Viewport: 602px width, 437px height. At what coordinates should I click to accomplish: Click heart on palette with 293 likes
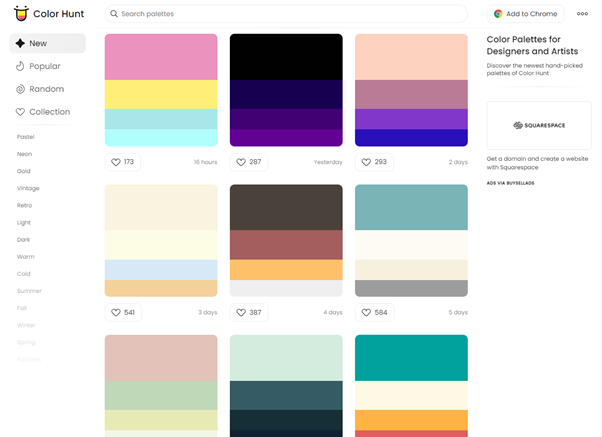373,162
